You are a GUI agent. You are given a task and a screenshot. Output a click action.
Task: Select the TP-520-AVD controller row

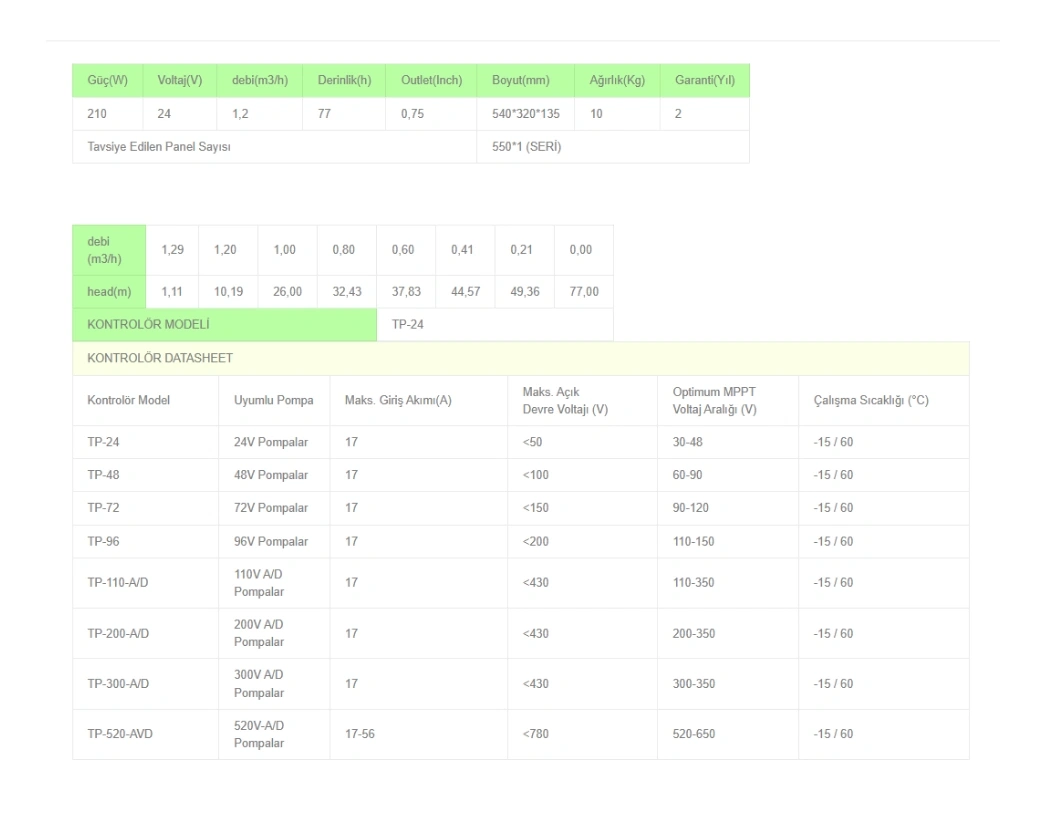[x=120, y=734]
